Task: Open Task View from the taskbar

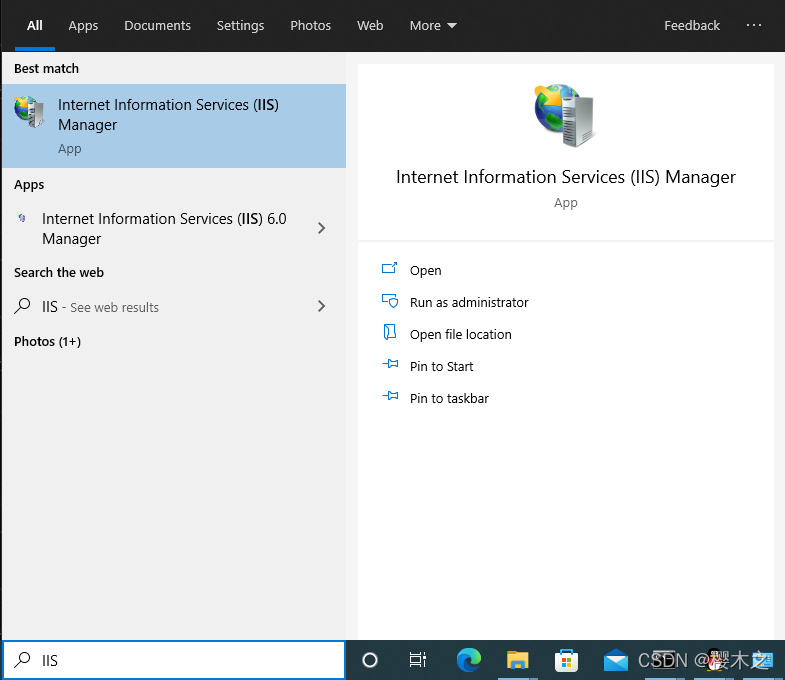Action: [418, 660]
